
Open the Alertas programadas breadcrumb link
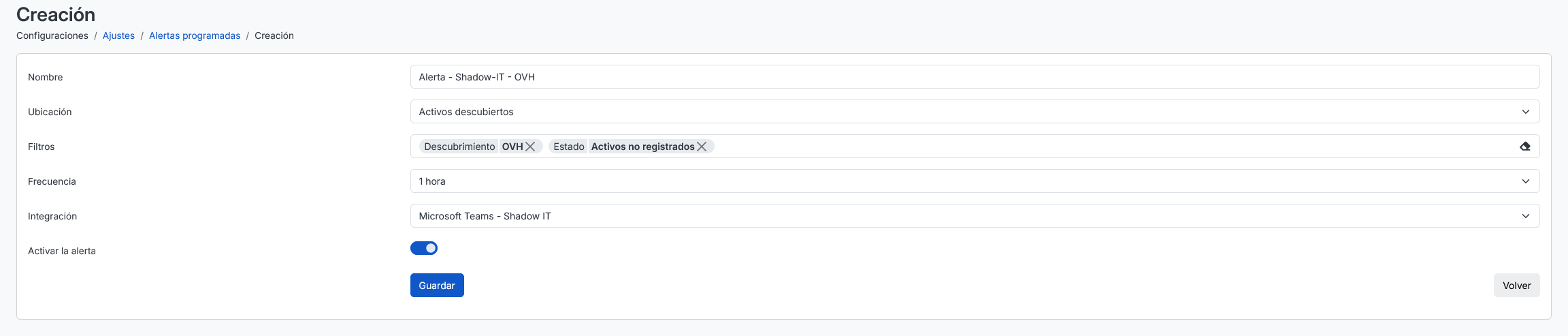(195, 35)
